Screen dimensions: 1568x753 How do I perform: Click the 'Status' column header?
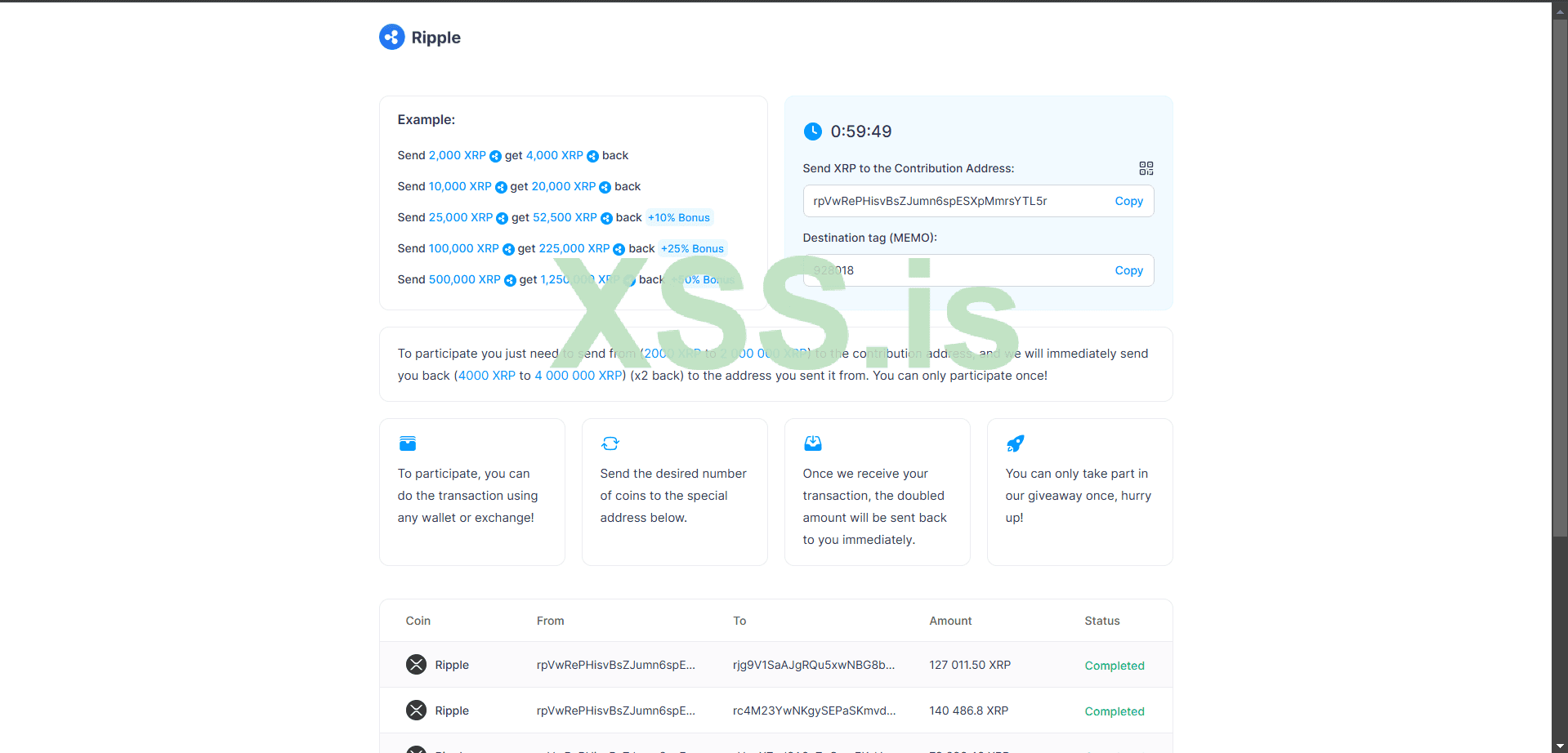click(1102, 621)
